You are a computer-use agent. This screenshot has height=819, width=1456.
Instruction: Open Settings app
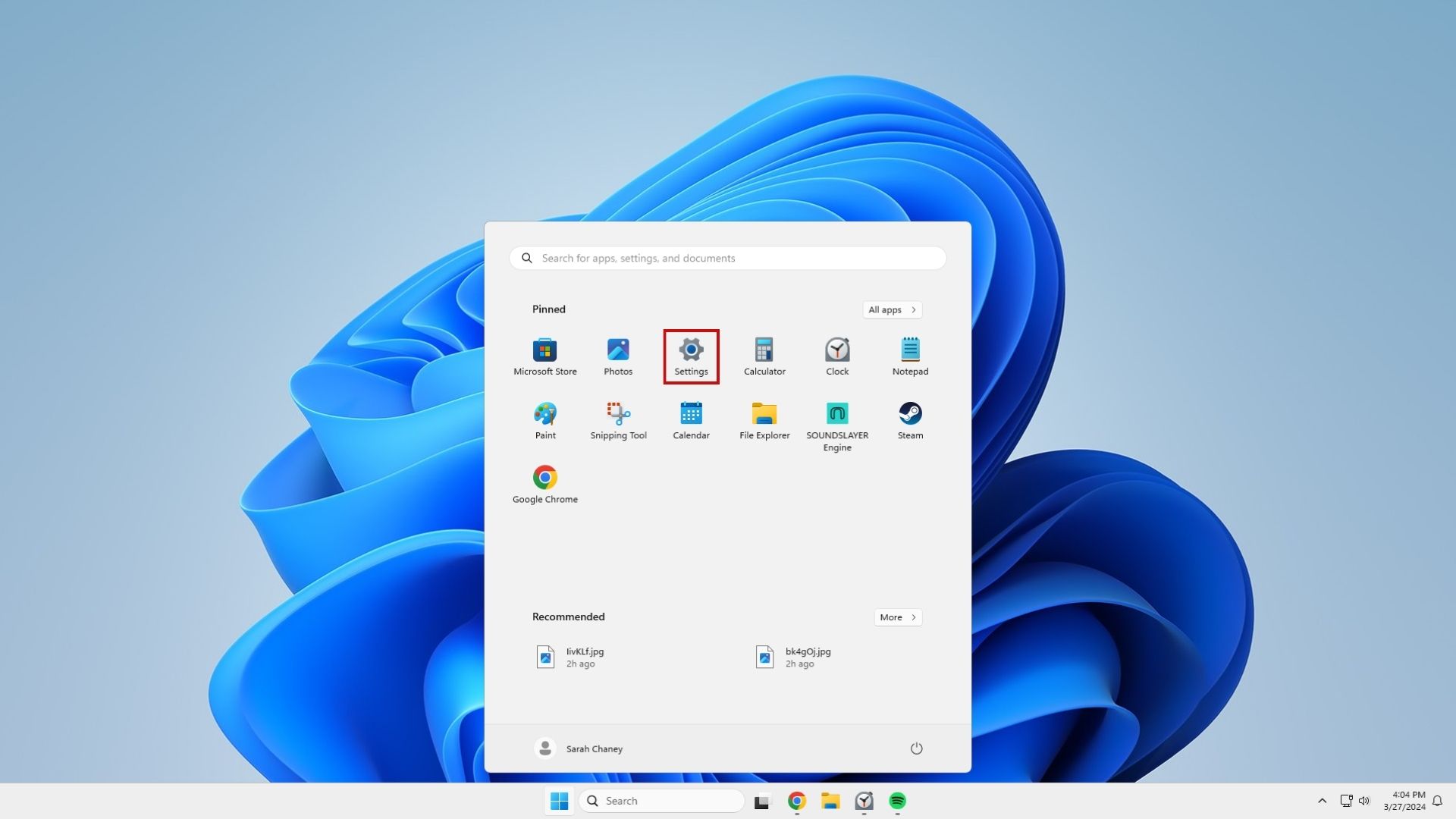pos(691,356)
